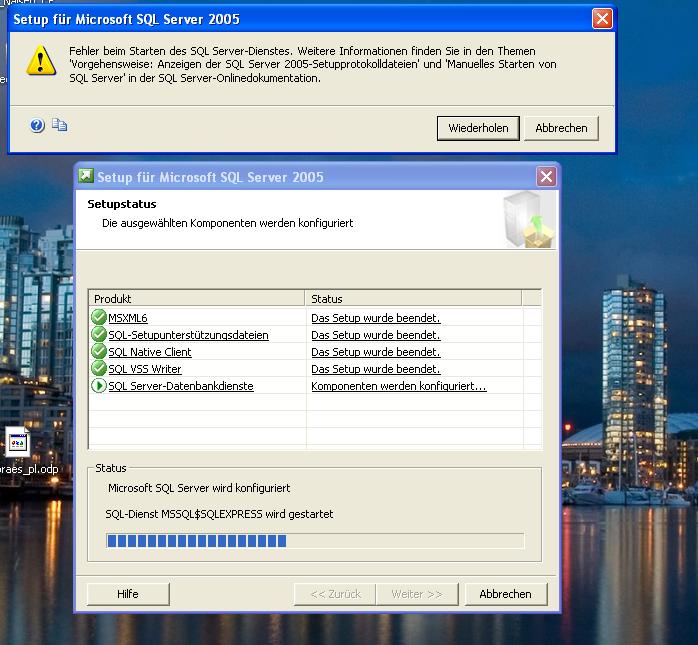Open the SQL-Setupunterstützungsdateien link
Image resolution: width=698 pixels, height=645 pixels.
tap(189, 335)
